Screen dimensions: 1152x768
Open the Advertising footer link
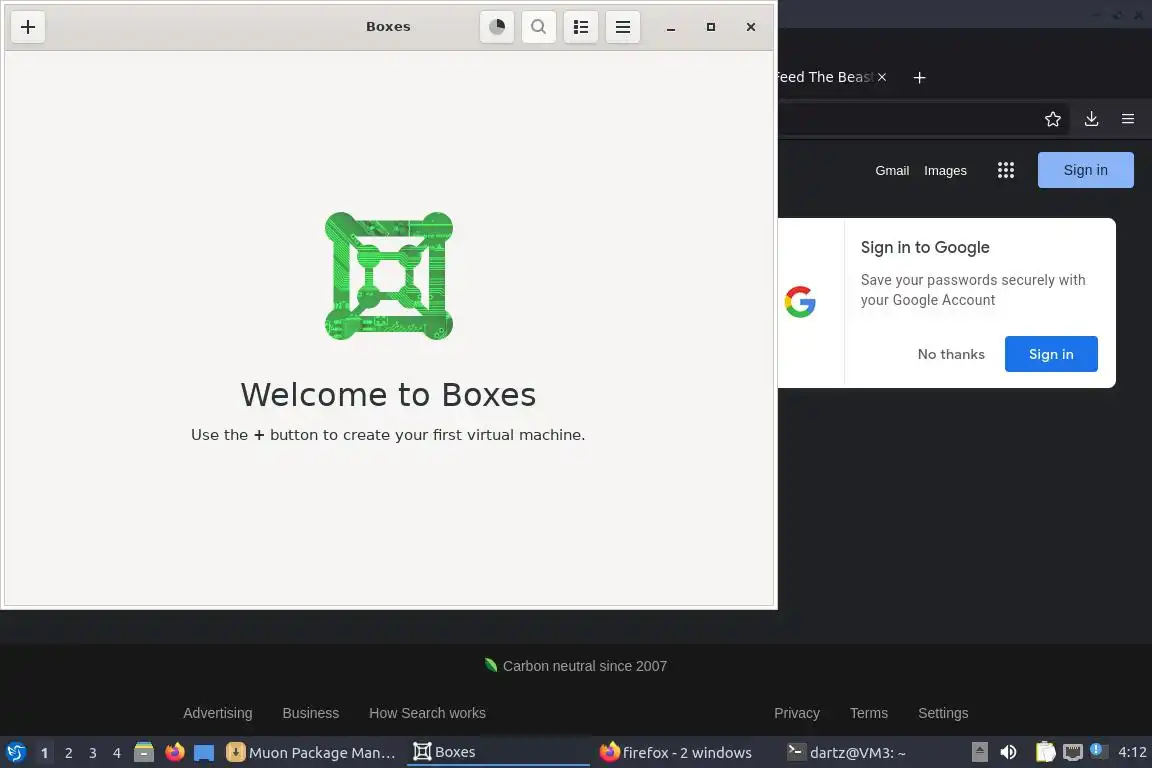click(217, 713)
